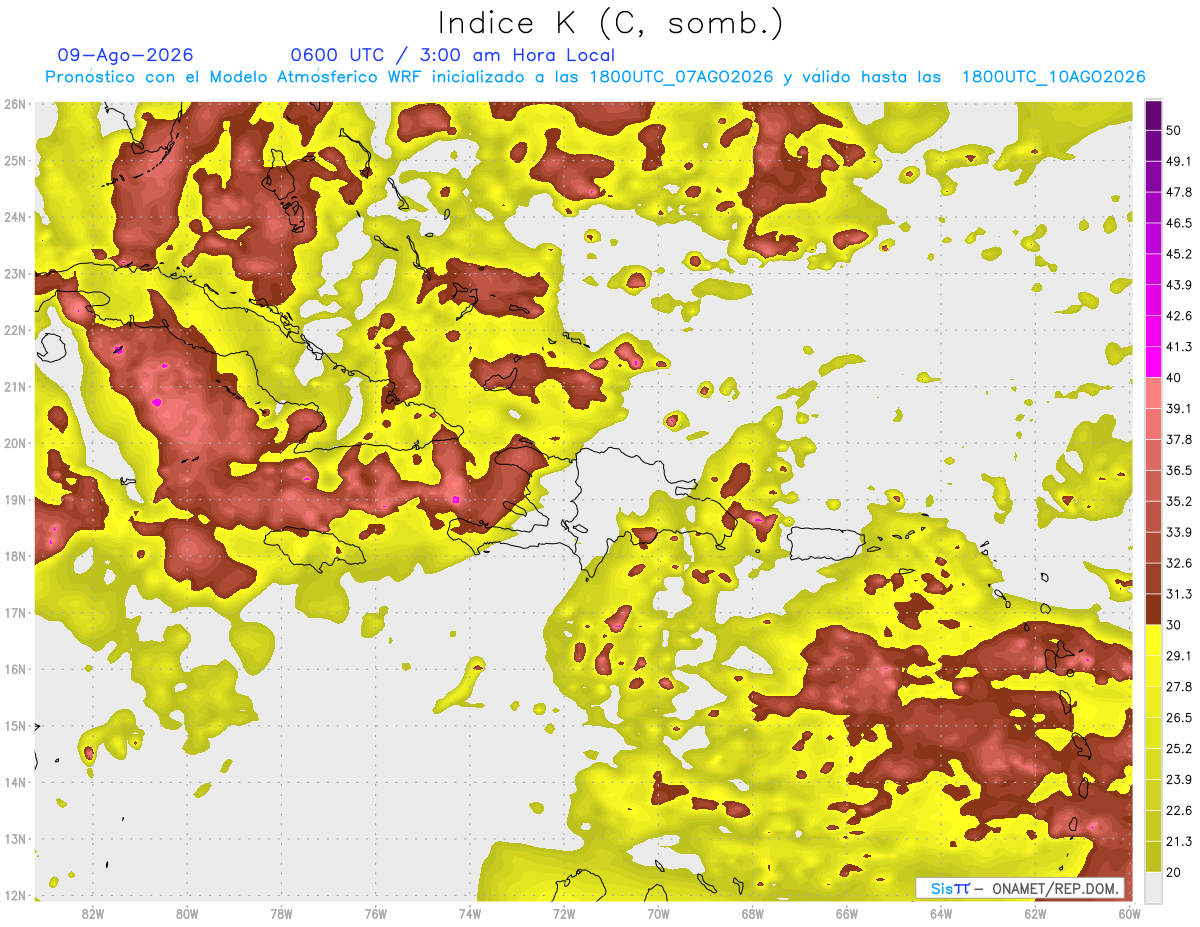
Task: Click the map title "Indice K (C, somb.)"
Action: (611, 24)
